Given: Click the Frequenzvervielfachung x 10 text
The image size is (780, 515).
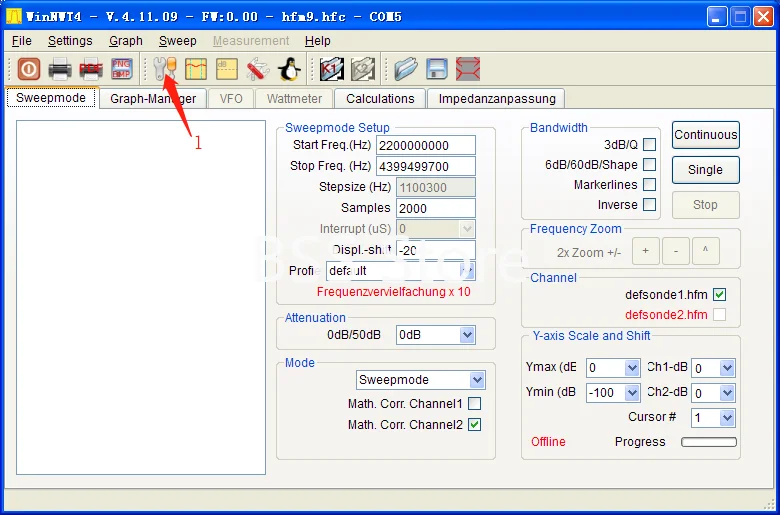Looking at the screenshot, I should tap(393, 292).
